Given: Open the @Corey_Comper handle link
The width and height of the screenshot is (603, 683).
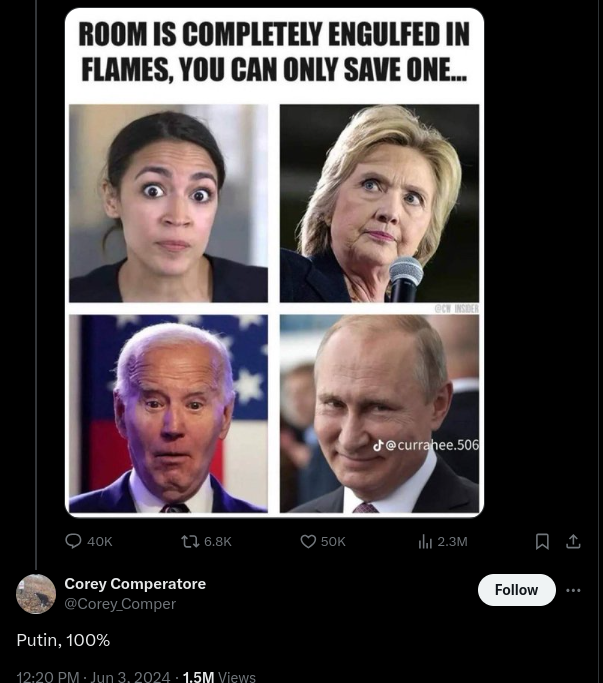Looking at the screenshot, I should pyautogui.click(x=120, y=604).
